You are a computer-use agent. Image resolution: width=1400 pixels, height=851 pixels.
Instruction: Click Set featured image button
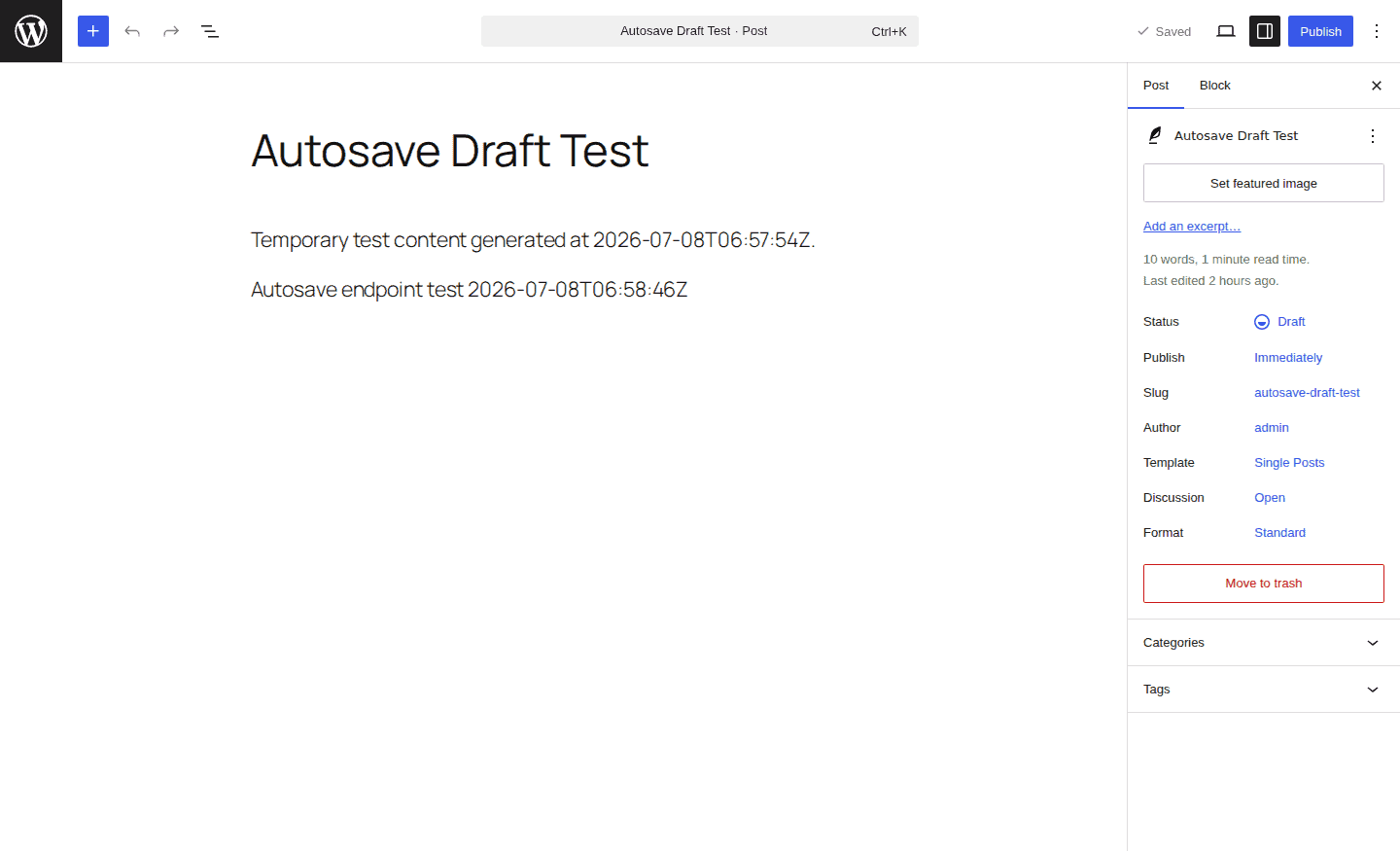tap(1264, 183)
